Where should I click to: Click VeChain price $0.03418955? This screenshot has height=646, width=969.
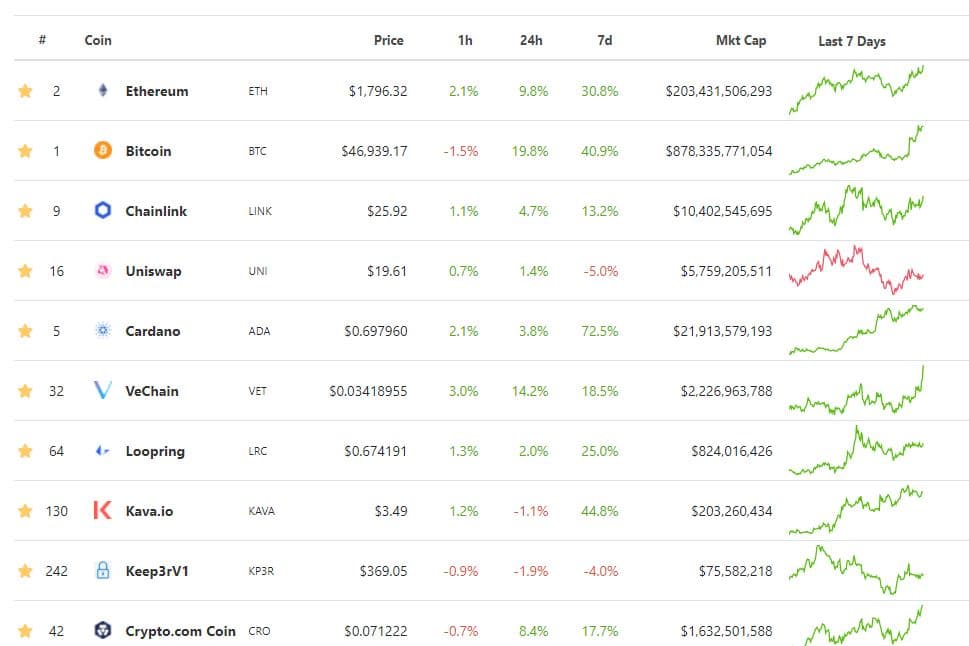click(x=368, y=391)
